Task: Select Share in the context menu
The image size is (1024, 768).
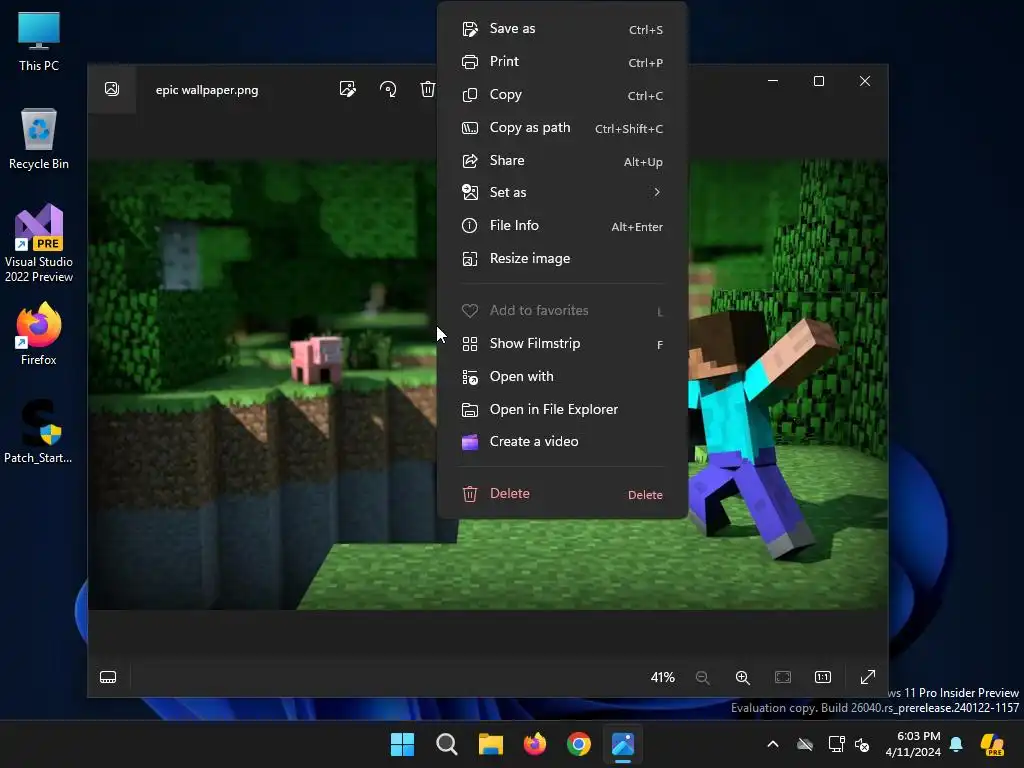Action: 562,161
